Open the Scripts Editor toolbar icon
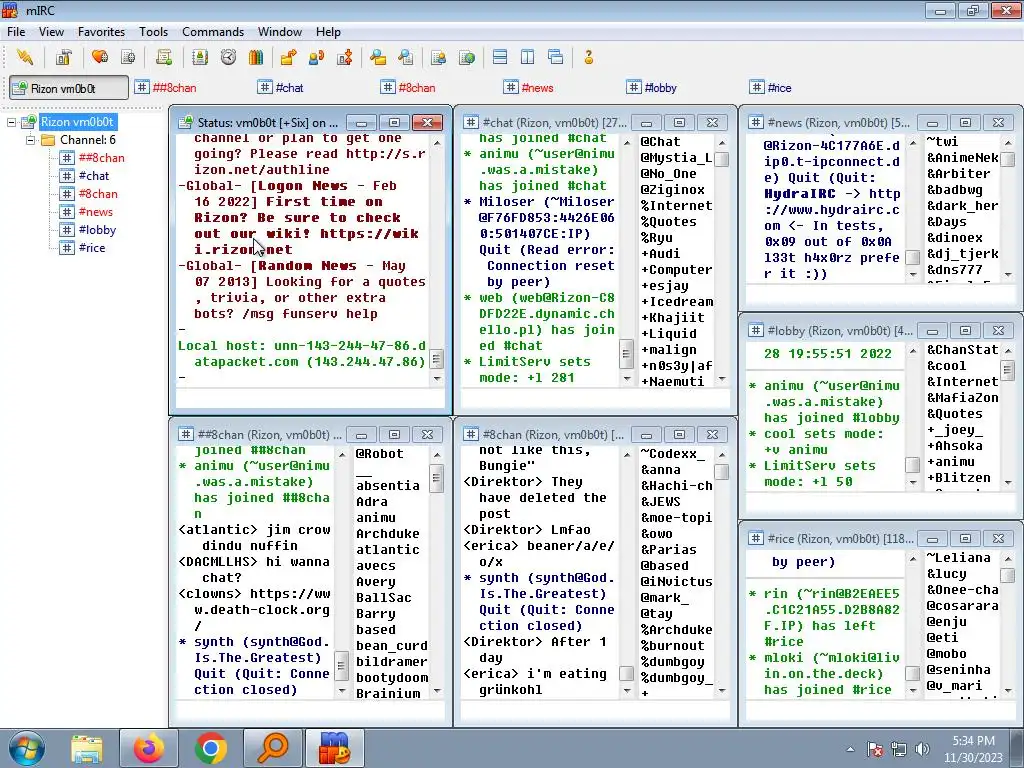The width and height of the screenshot is (1024, 768). [x=164, y=57]
